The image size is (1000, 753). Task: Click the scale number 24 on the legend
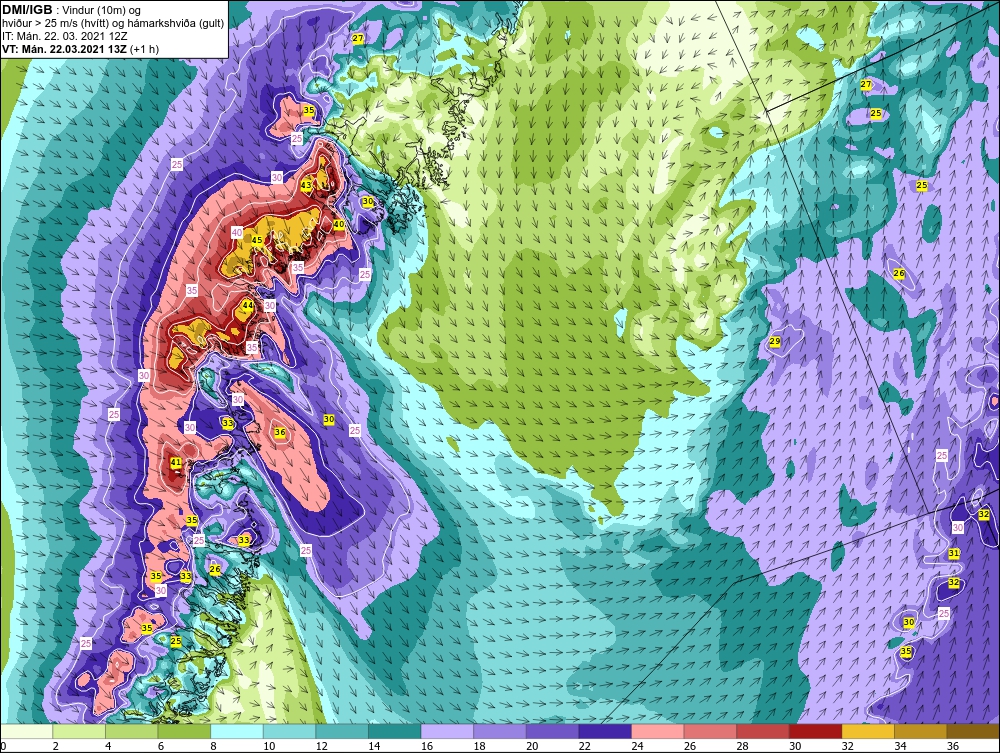pos(637,746)
